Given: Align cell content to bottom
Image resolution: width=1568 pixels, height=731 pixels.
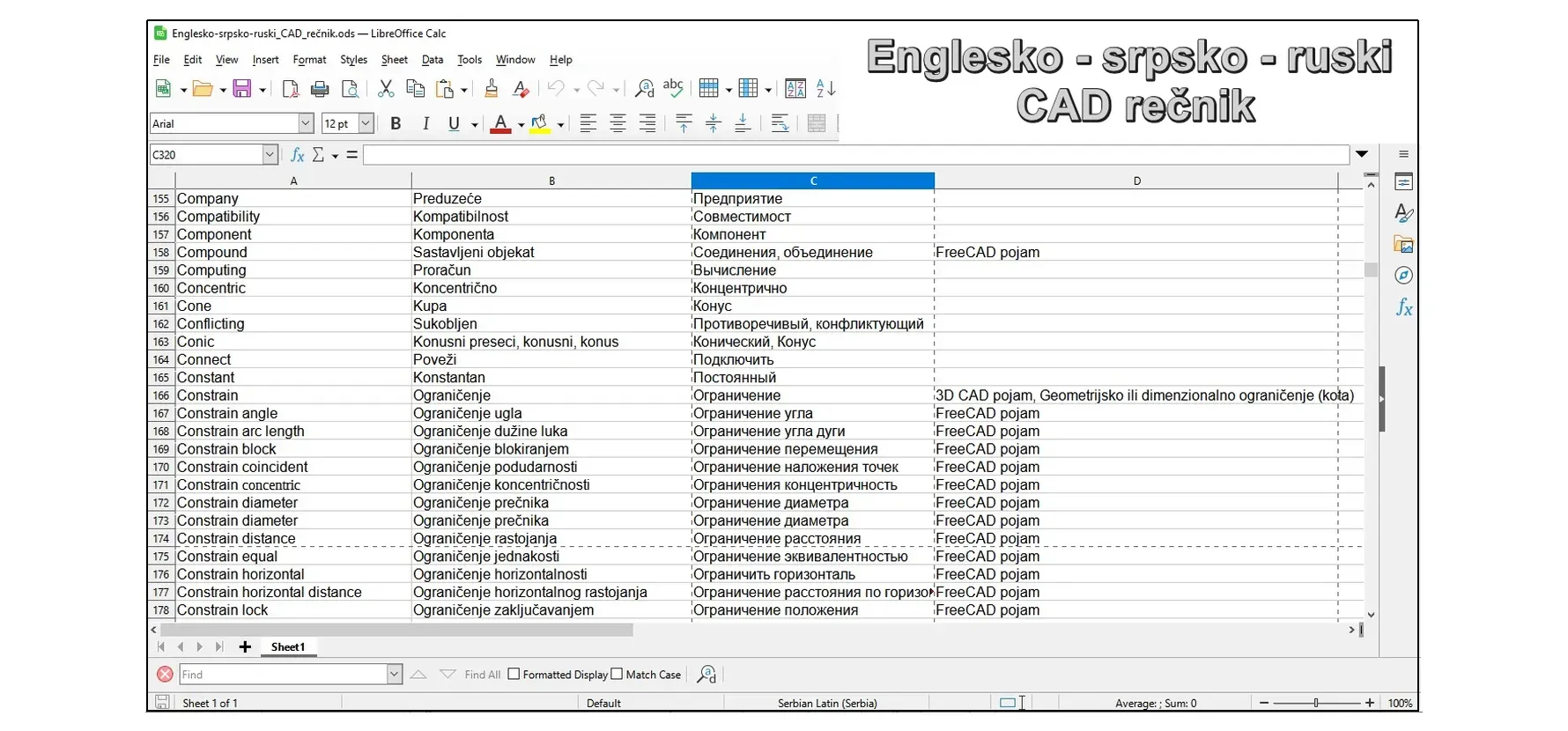Looking at the screenshot, I should click(x=743, y=124).
